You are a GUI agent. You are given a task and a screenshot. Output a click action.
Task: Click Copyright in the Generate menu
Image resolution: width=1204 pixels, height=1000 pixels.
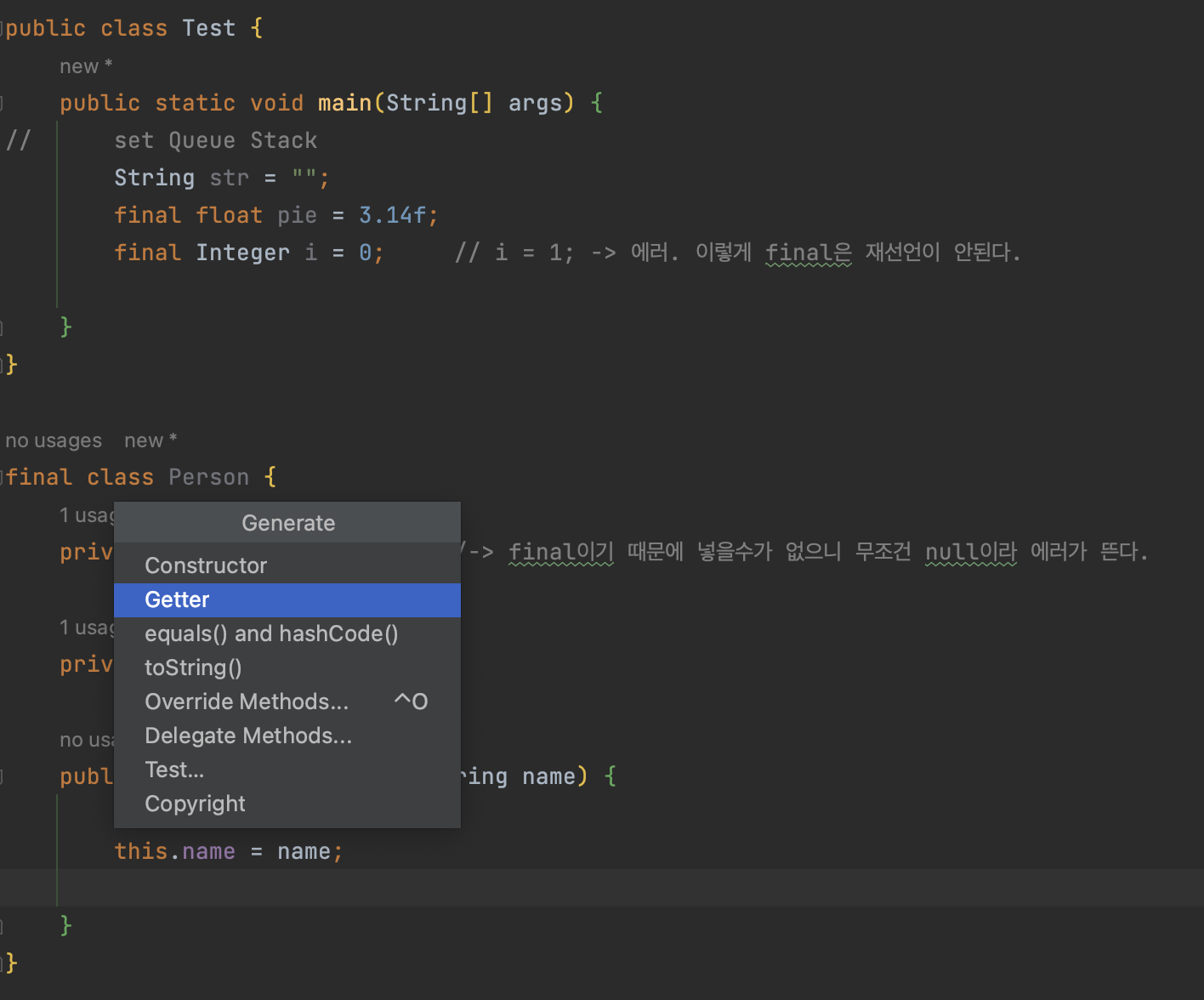[287, 804]
